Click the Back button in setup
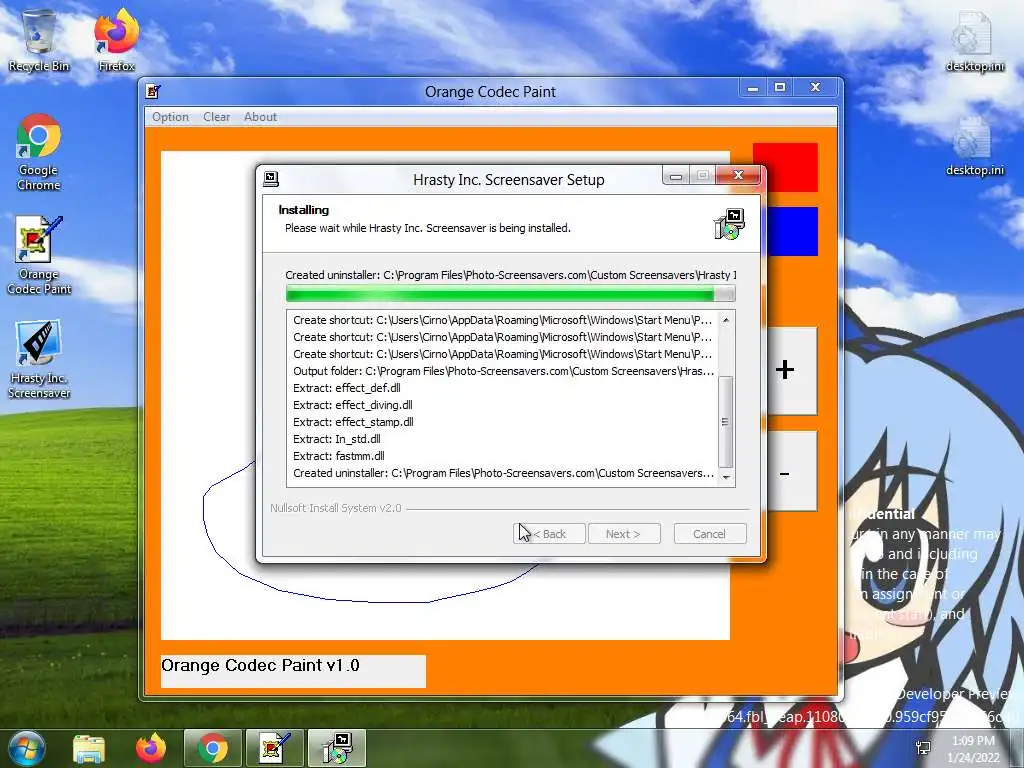The image size is (1024, 768). point(548,534)
